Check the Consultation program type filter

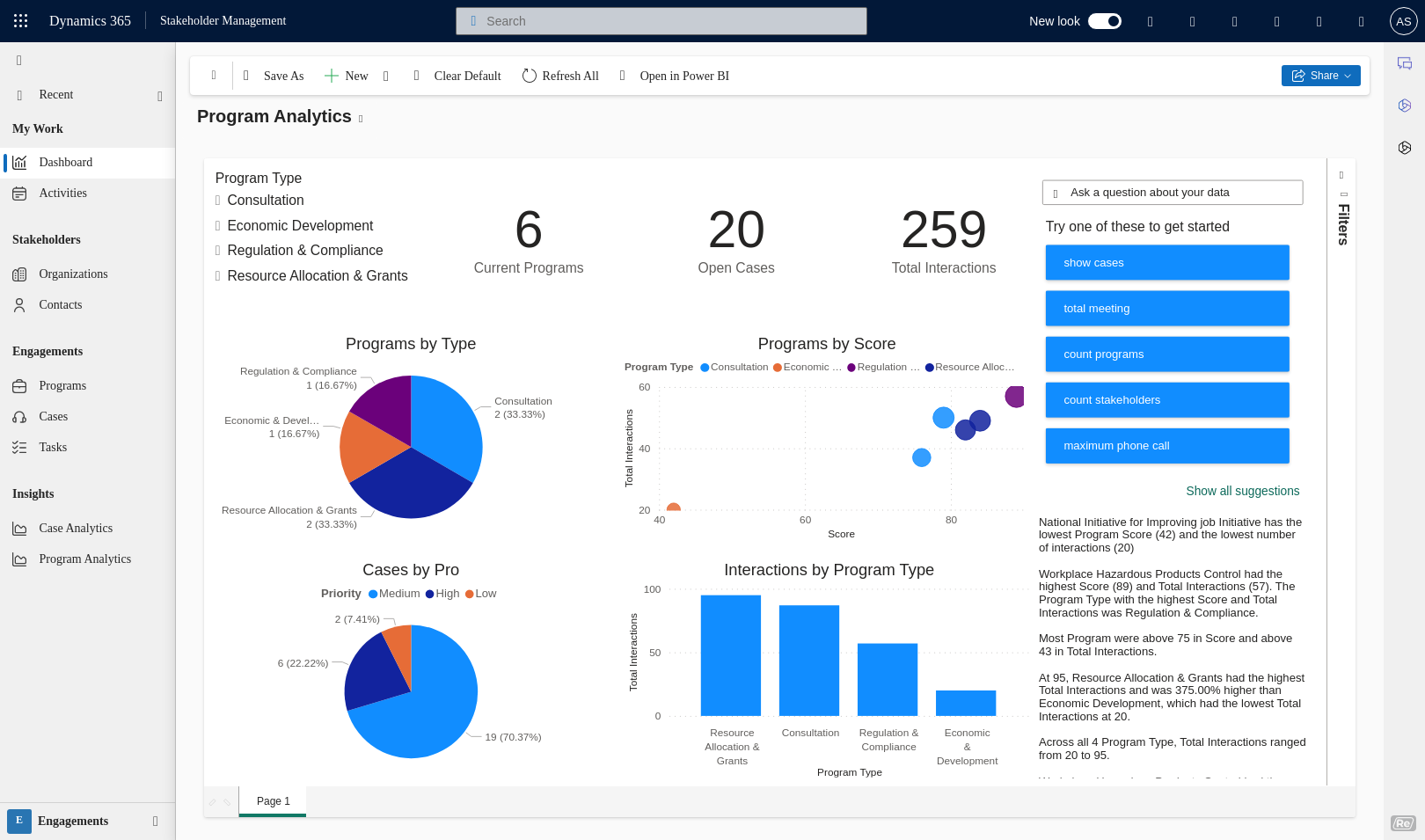218,201
